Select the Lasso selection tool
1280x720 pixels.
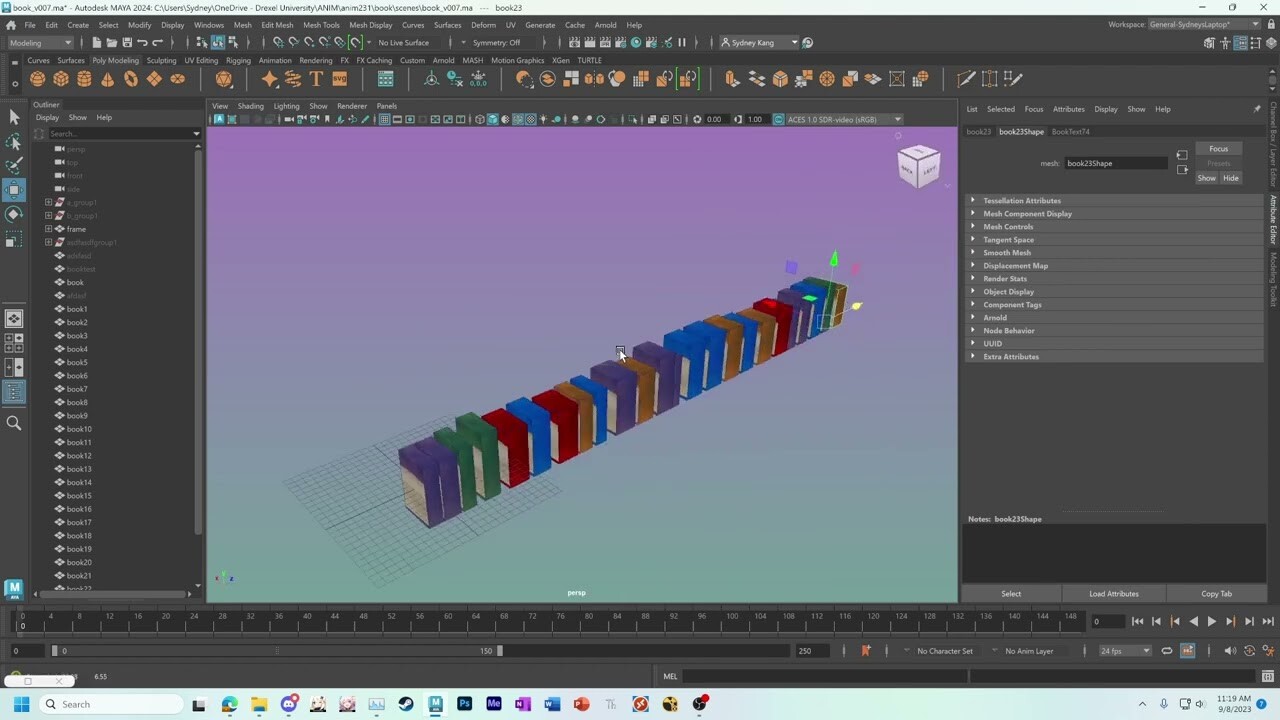[14, 141]
